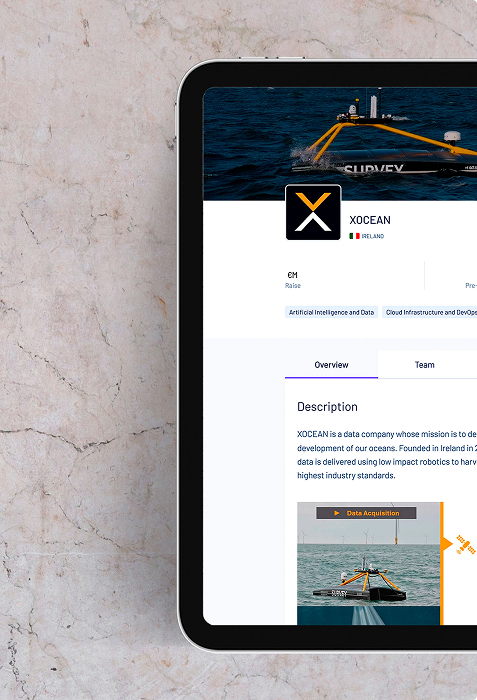The image size is (477, 700).
Task: Click the SURVEY text on banner vessel hull
Action: coord(374,169)
